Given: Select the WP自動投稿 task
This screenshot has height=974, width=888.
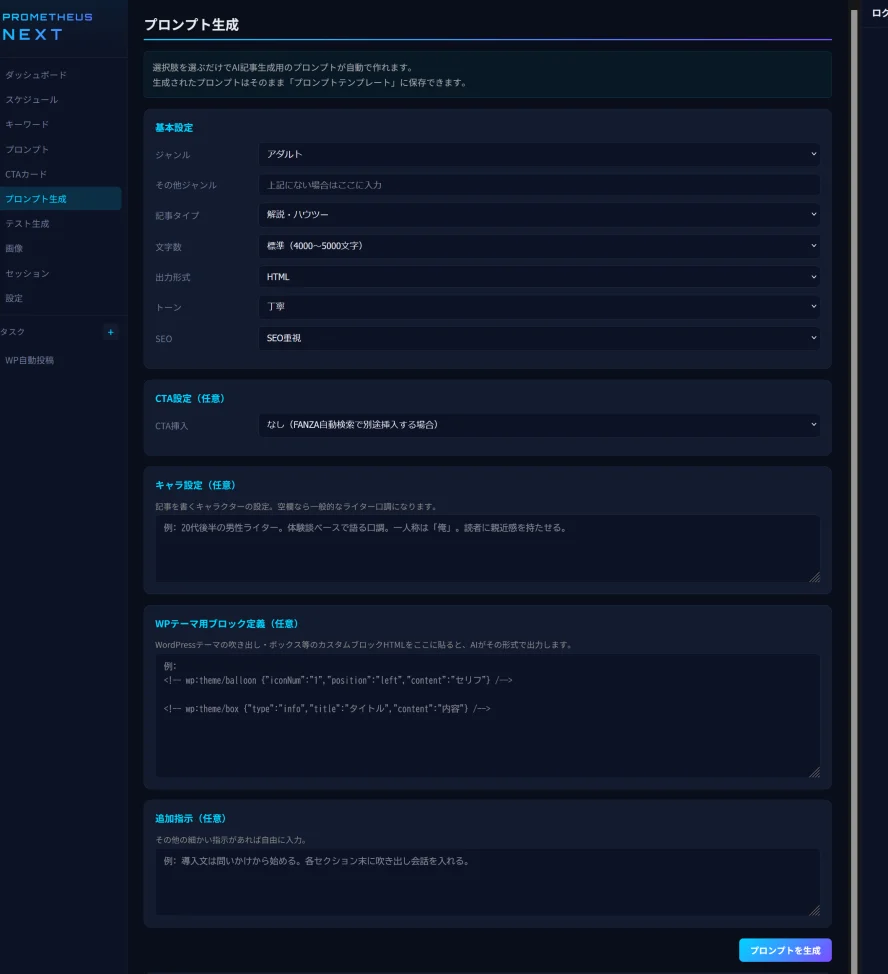Looking at the screenshot, I should click(x=30, y=360).
